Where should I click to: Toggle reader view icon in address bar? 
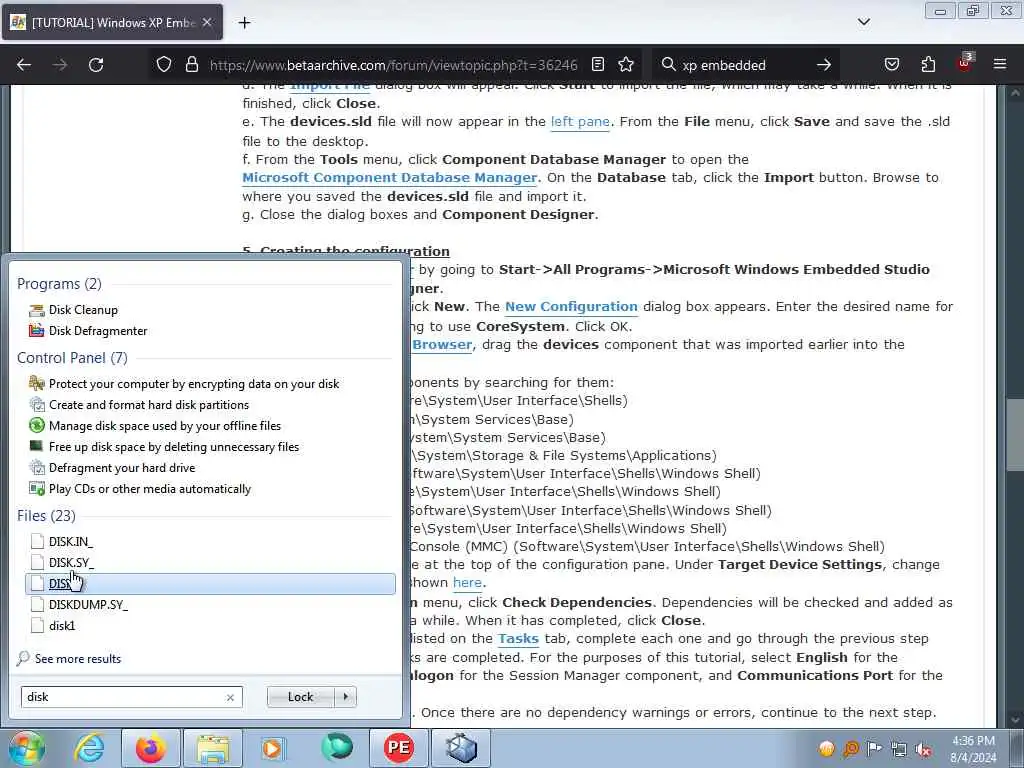[x=598, y=65]
